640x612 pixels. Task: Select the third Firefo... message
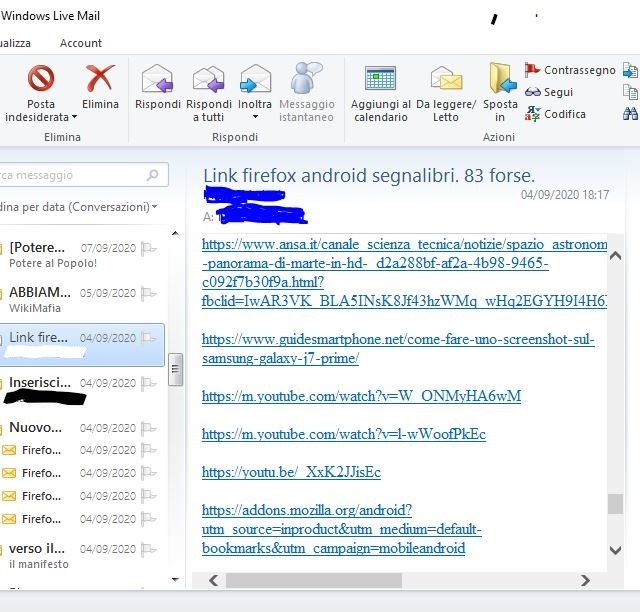pos(82,496)
